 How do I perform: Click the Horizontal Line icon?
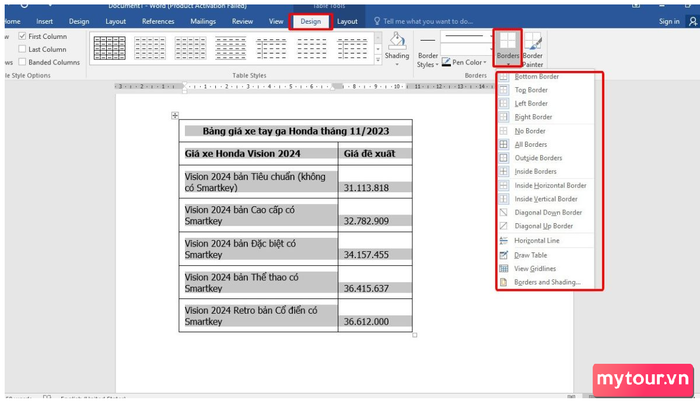tap(504, 240)
